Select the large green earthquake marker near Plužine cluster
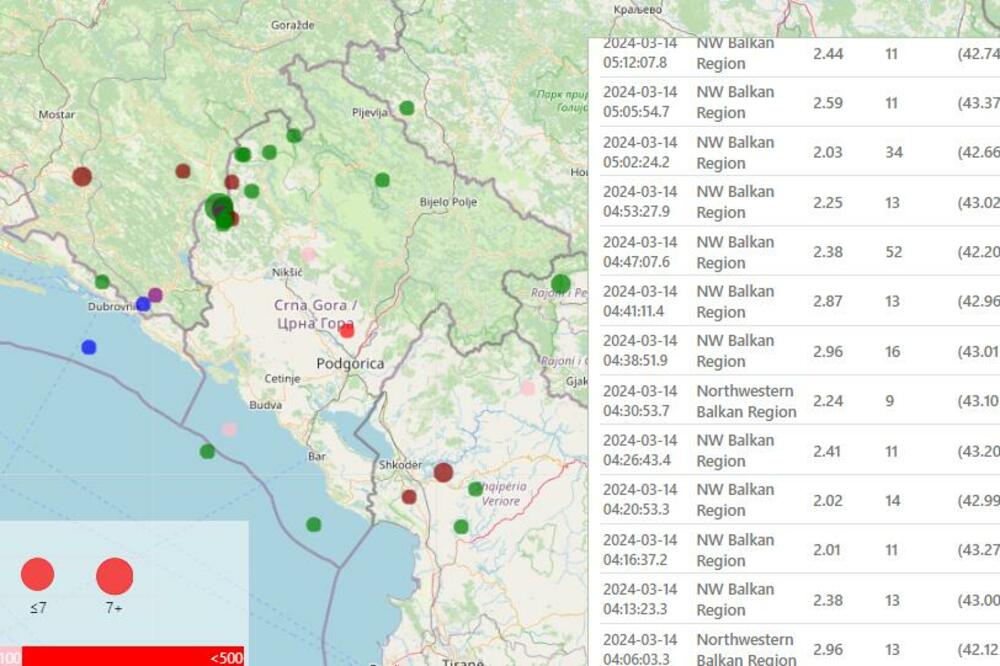This screenshot has width=1000, height=666. [x=219, y=207]
